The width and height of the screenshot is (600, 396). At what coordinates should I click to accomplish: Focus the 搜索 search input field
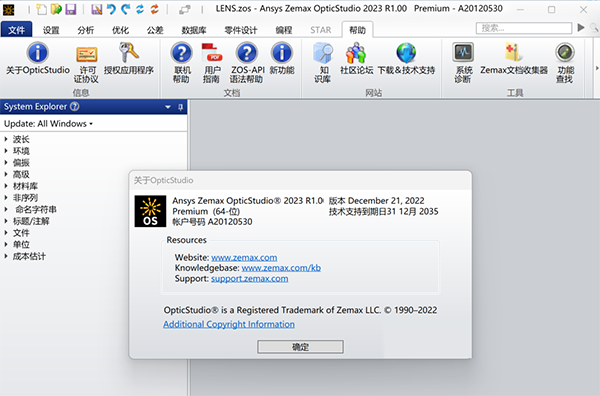[524, 28]
